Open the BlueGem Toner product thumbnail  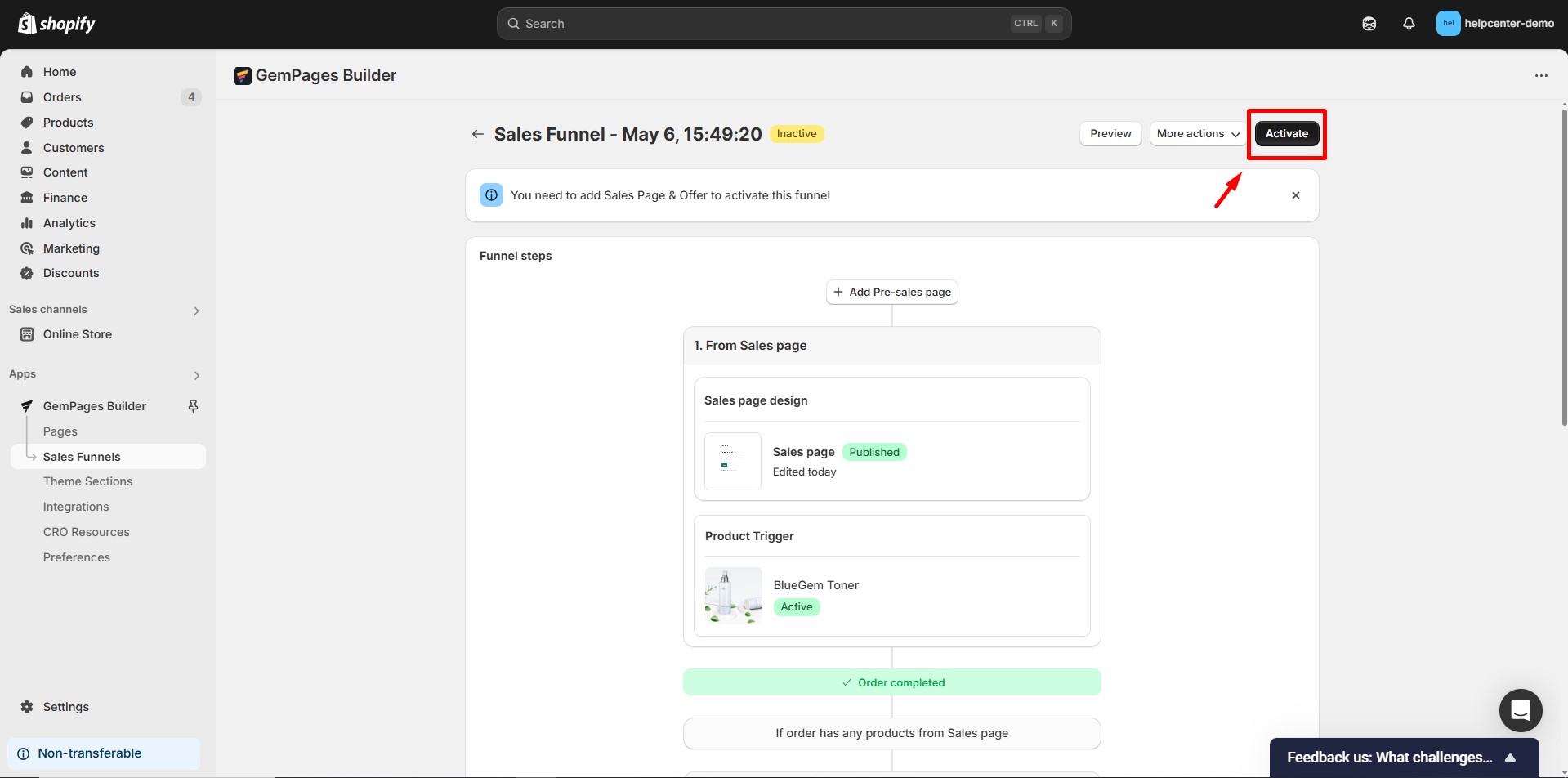tap(733, 596)
